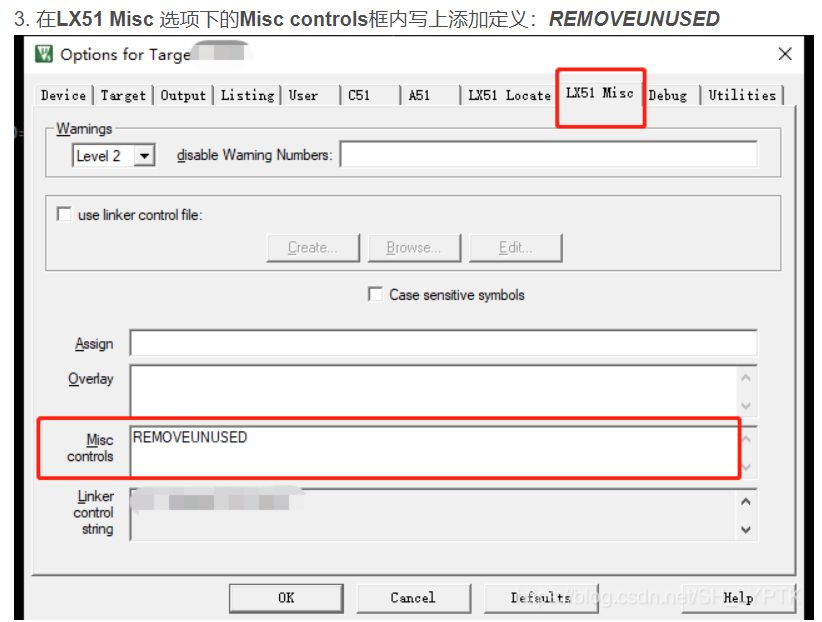Viewport: 822px width, 622px height.
Task: Open the Listing tab
Action: click(247, 95)
